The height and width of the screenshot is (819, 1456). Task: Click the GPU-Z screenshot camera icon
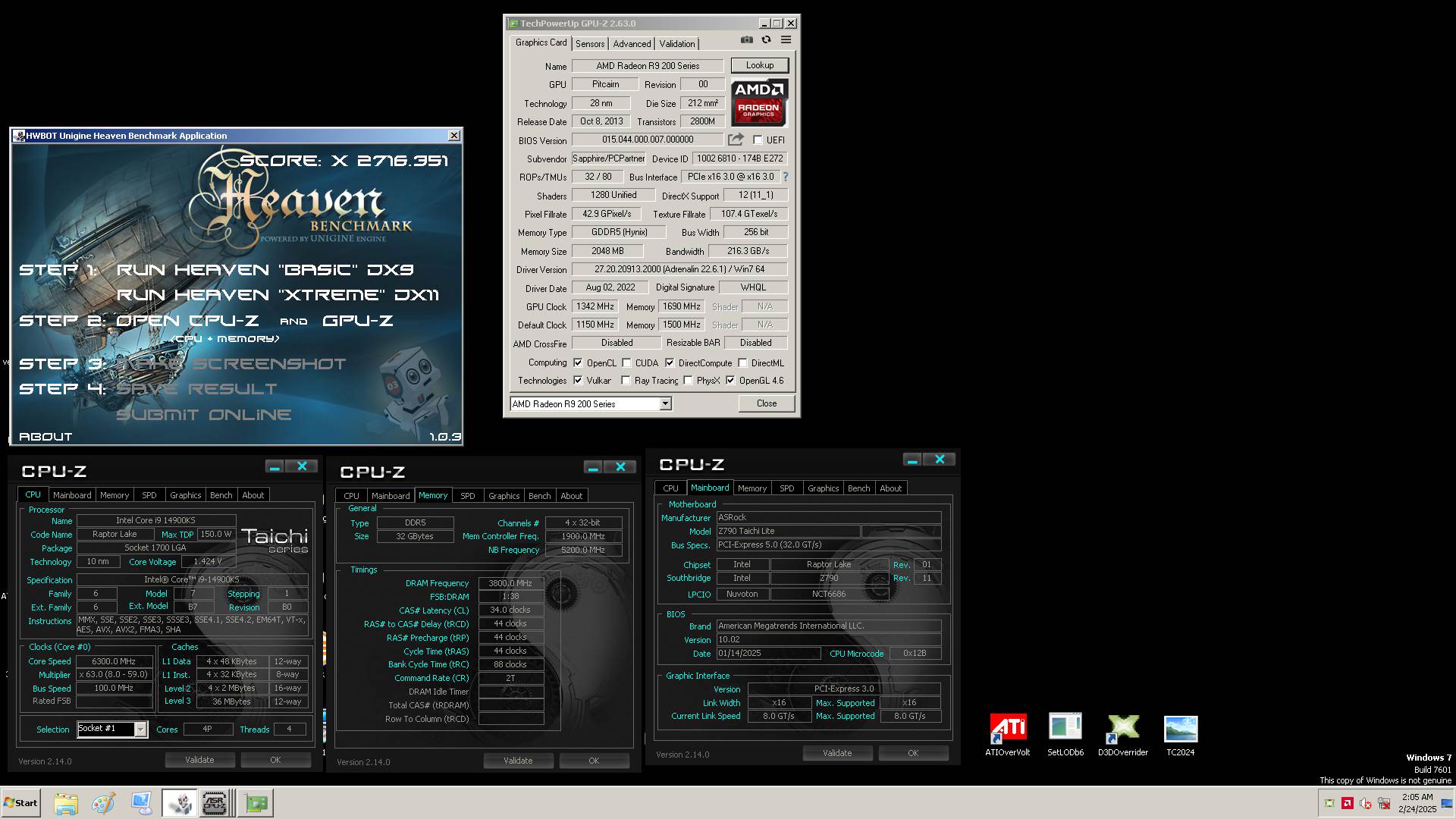747,40
